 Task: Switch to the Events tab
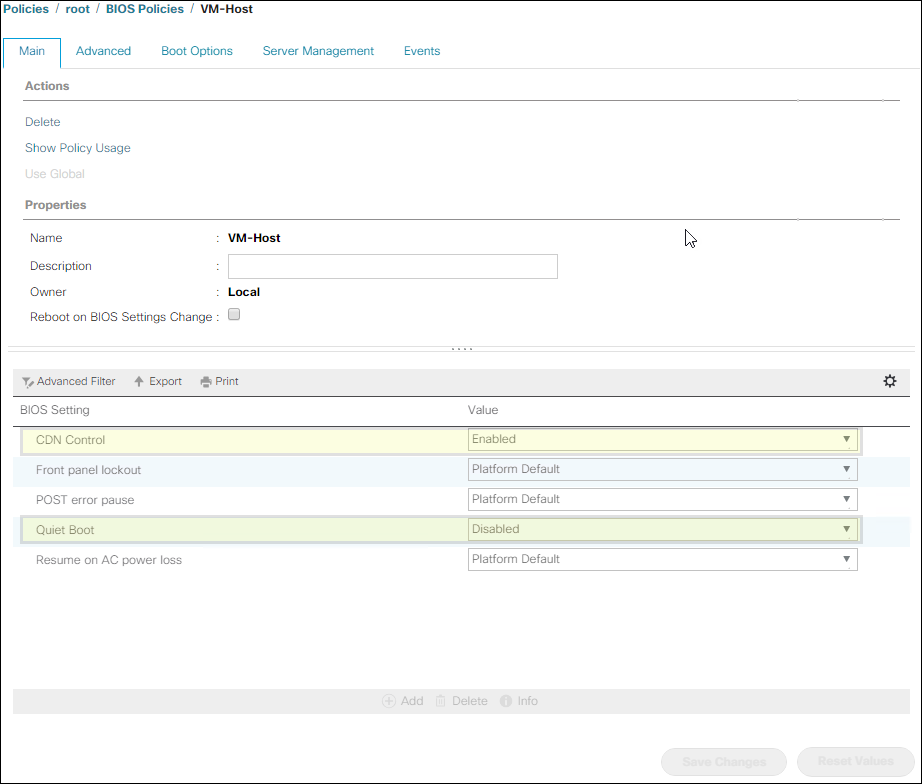(x=422, y=51)
